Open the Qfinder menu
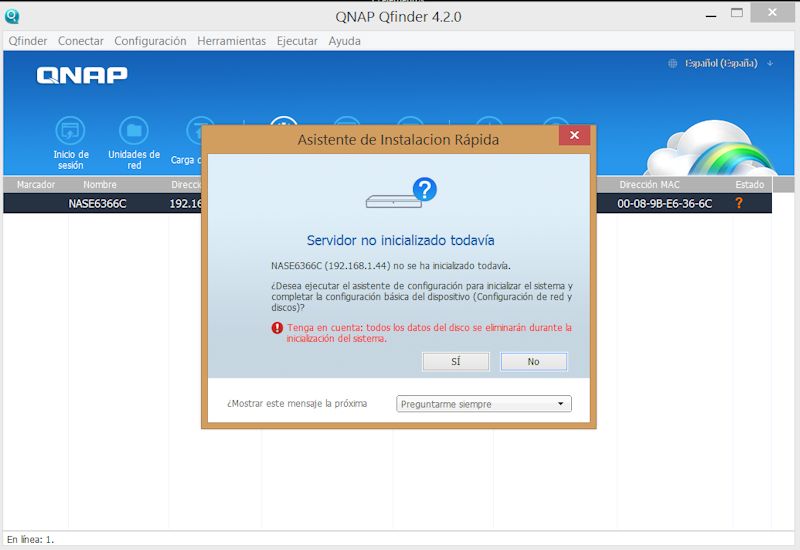The height and width of the screenshot is (550, 800). (x=28, y=41)
